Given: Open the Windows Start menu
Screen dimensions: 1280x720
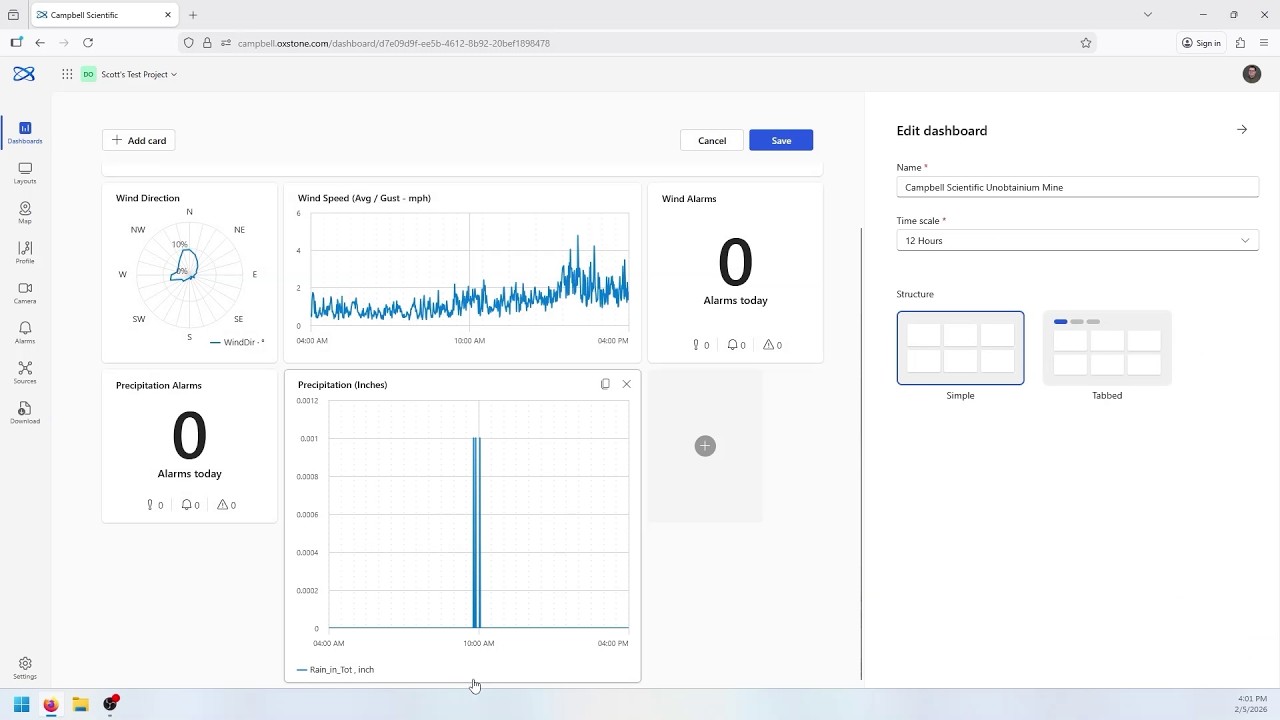Looking at the screenshot, I should tap(21, 705).
